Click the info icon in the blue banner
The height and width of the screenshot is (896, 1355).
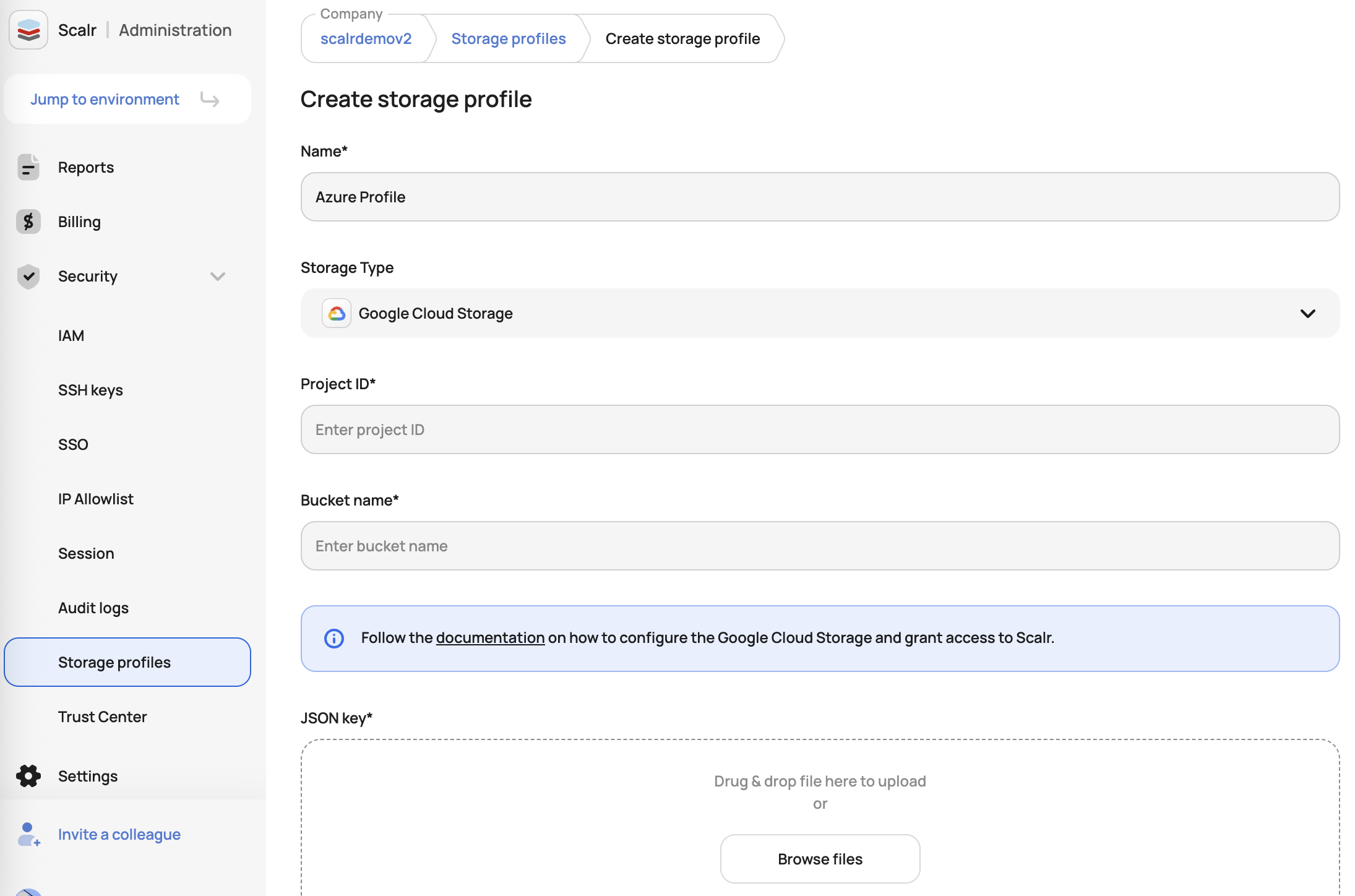[334, 638]
